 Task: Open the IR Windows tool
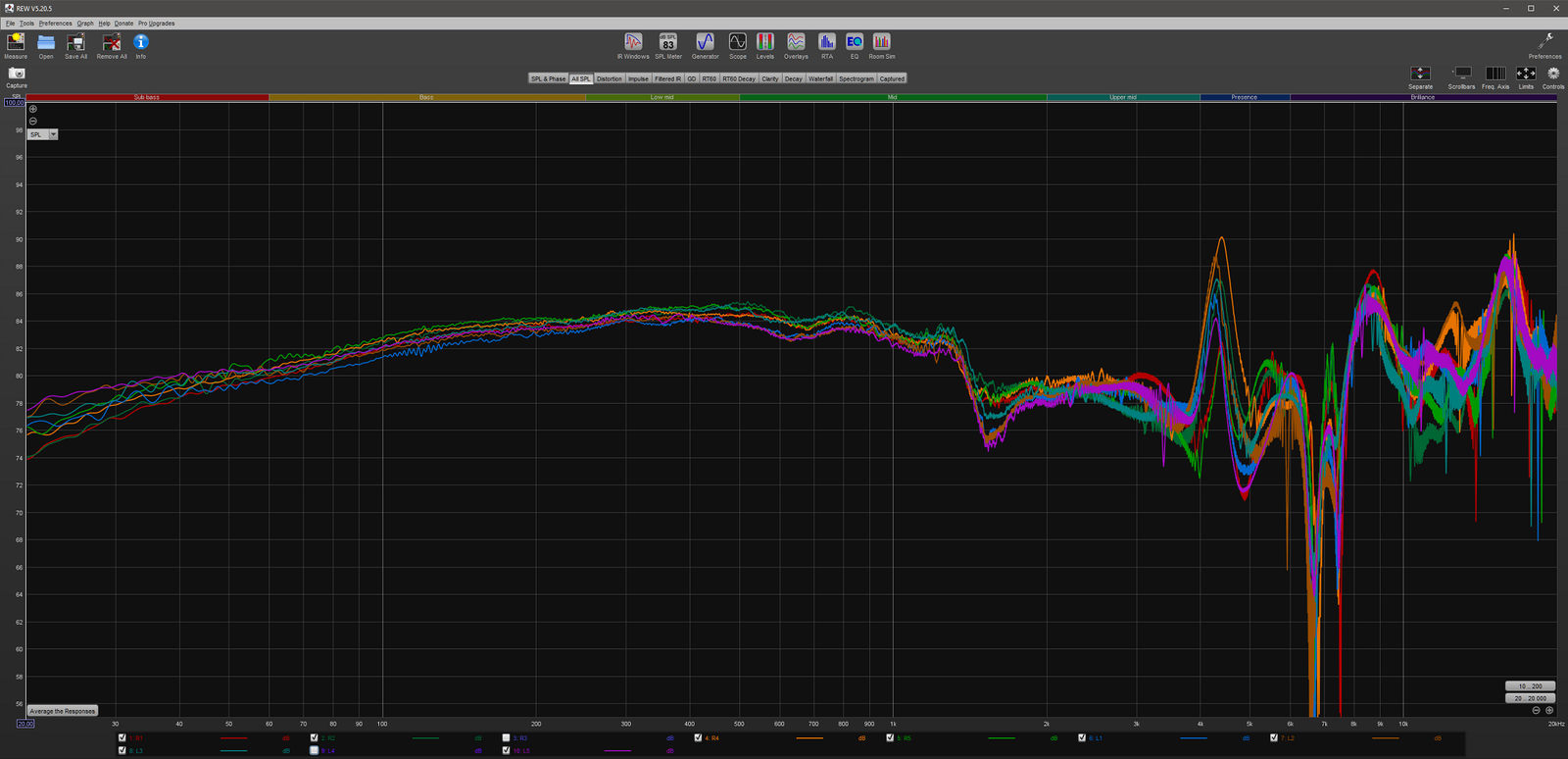[x=633, y=42]
